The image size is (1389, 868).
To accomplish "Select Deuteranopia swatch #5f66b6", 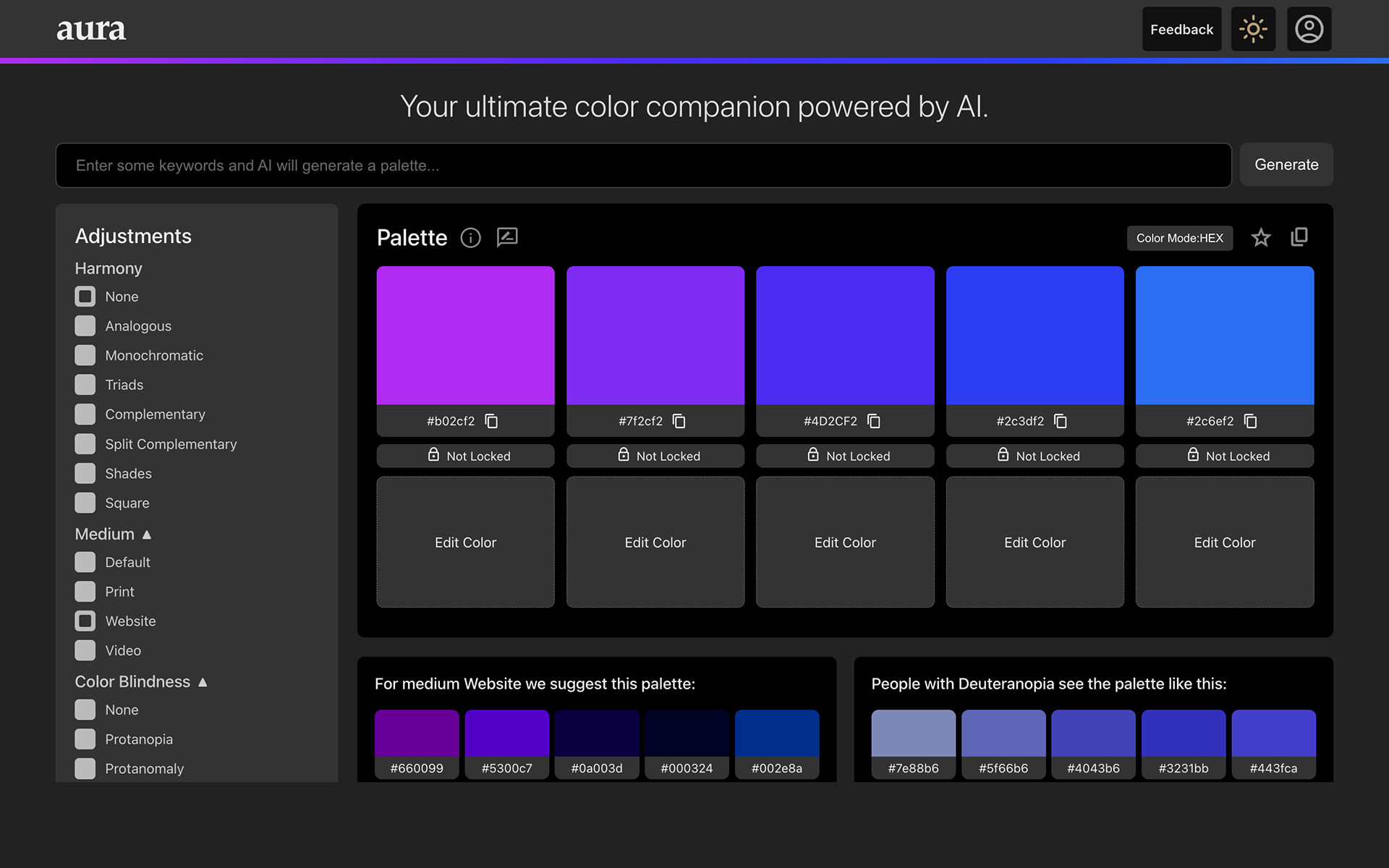I will [x=1003, y=733].
